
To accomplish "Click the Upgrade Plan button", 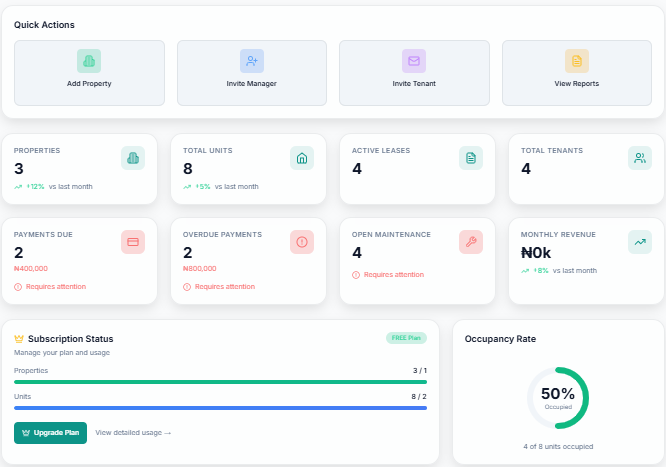I will tap(51, 433).
